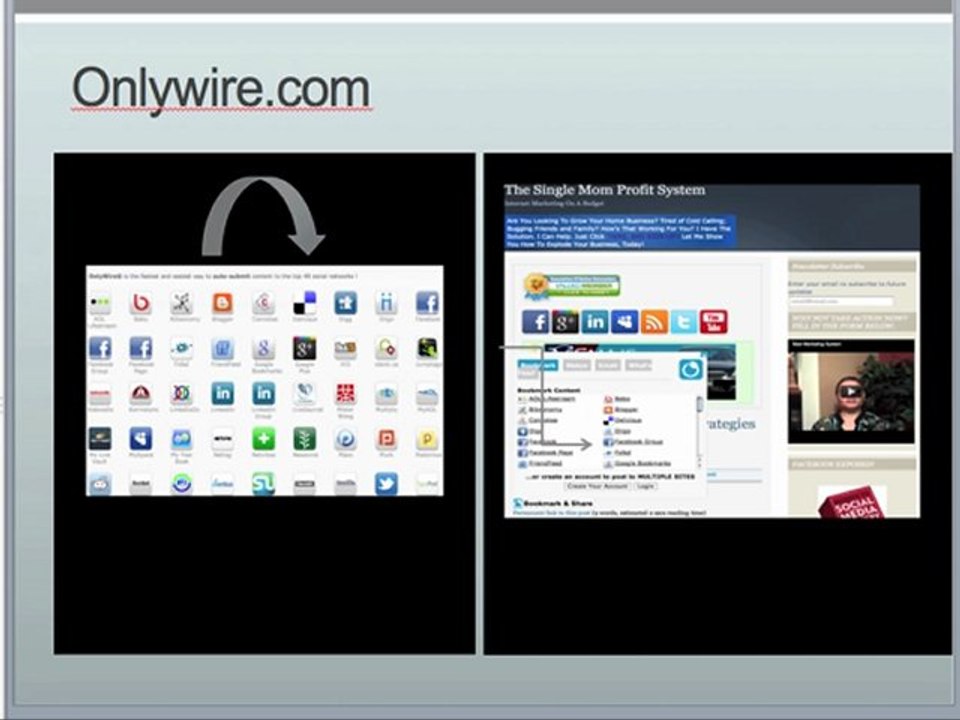Click the red YouTube button on blog

tap(714, 322)
